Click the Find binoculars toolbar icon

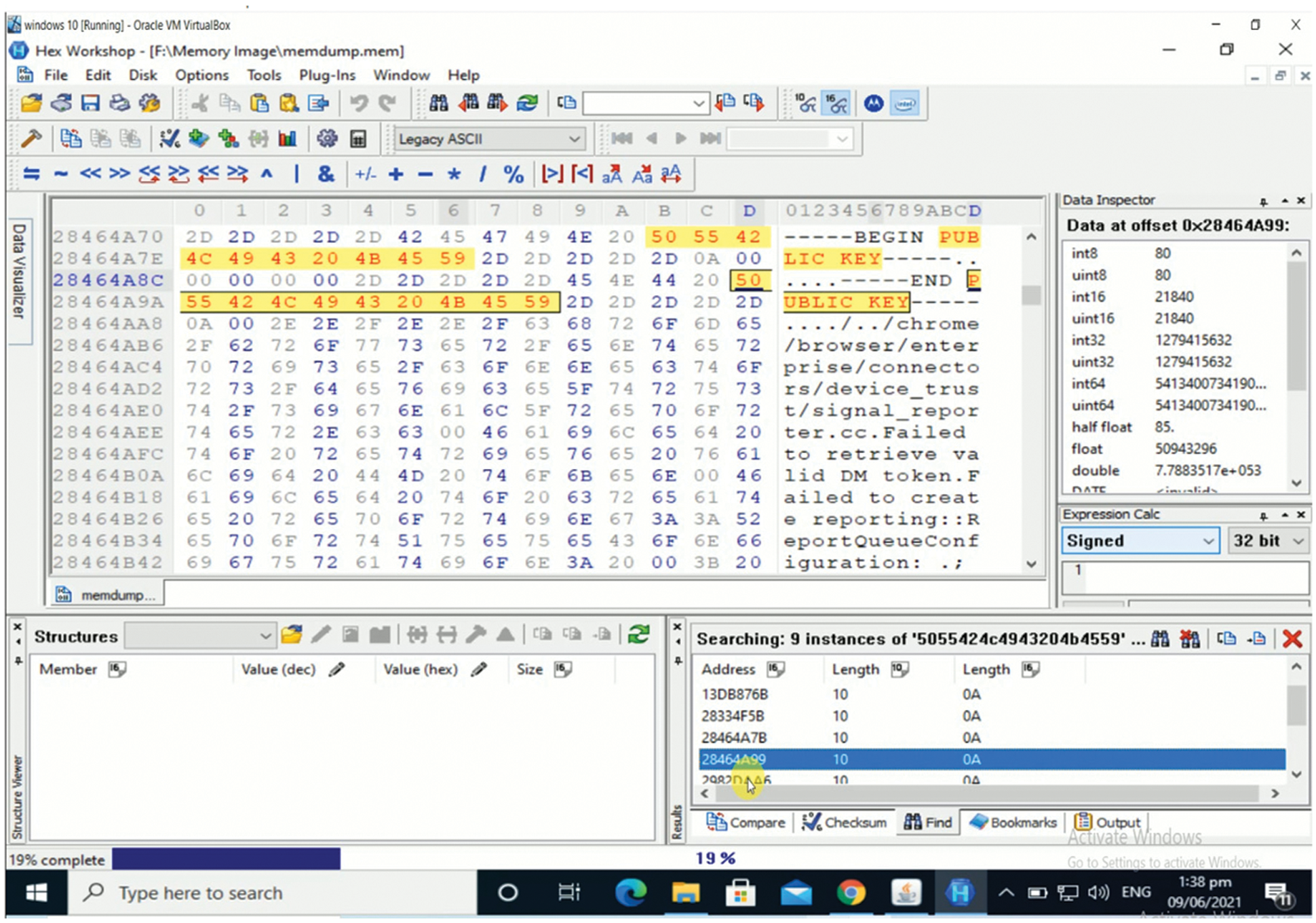click(x=438, y=103)
